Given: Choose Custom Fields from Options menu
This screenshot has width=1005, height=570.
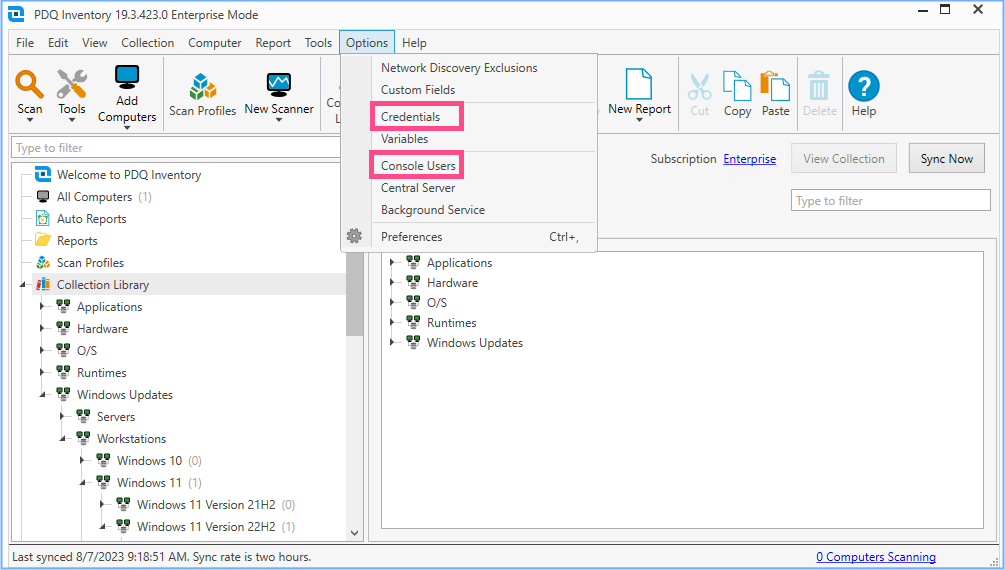Looking at the screenshot, I should (418, 90).
